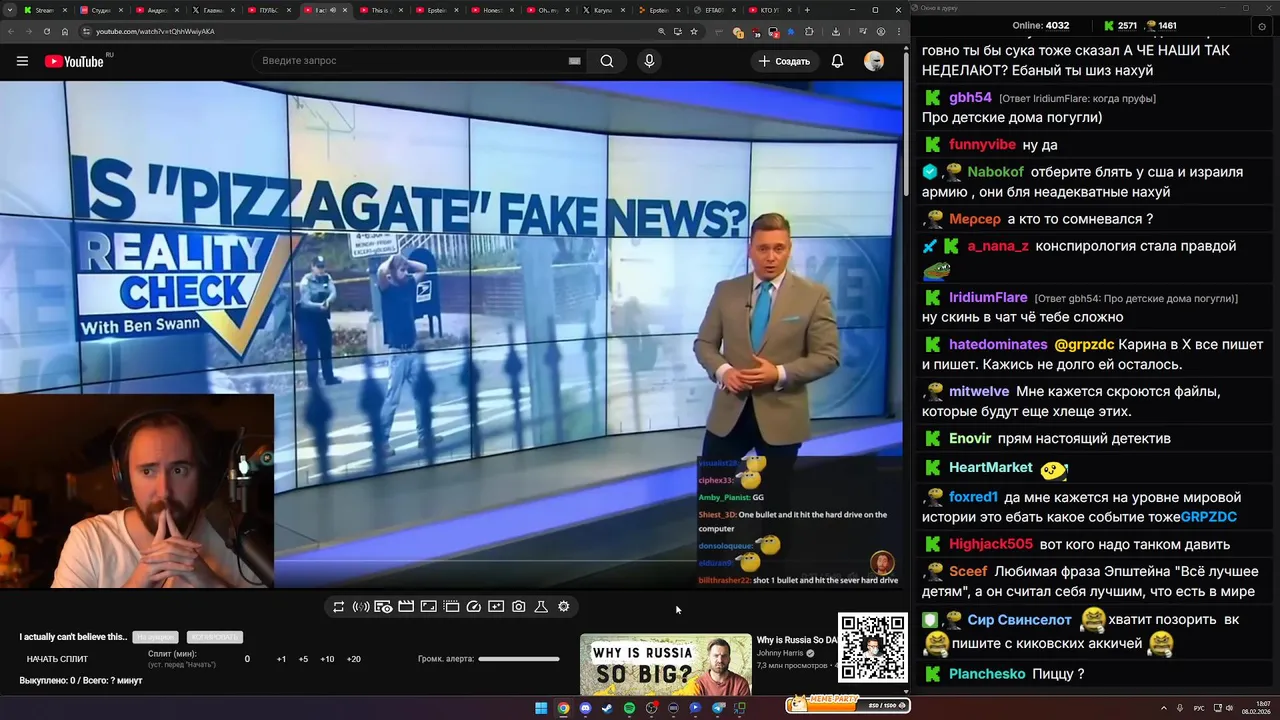Image resolution: width=1280 pixels, height=720 pixels.
Task: Switch to the Honest browser tab
Action: (x=492, y=10)
